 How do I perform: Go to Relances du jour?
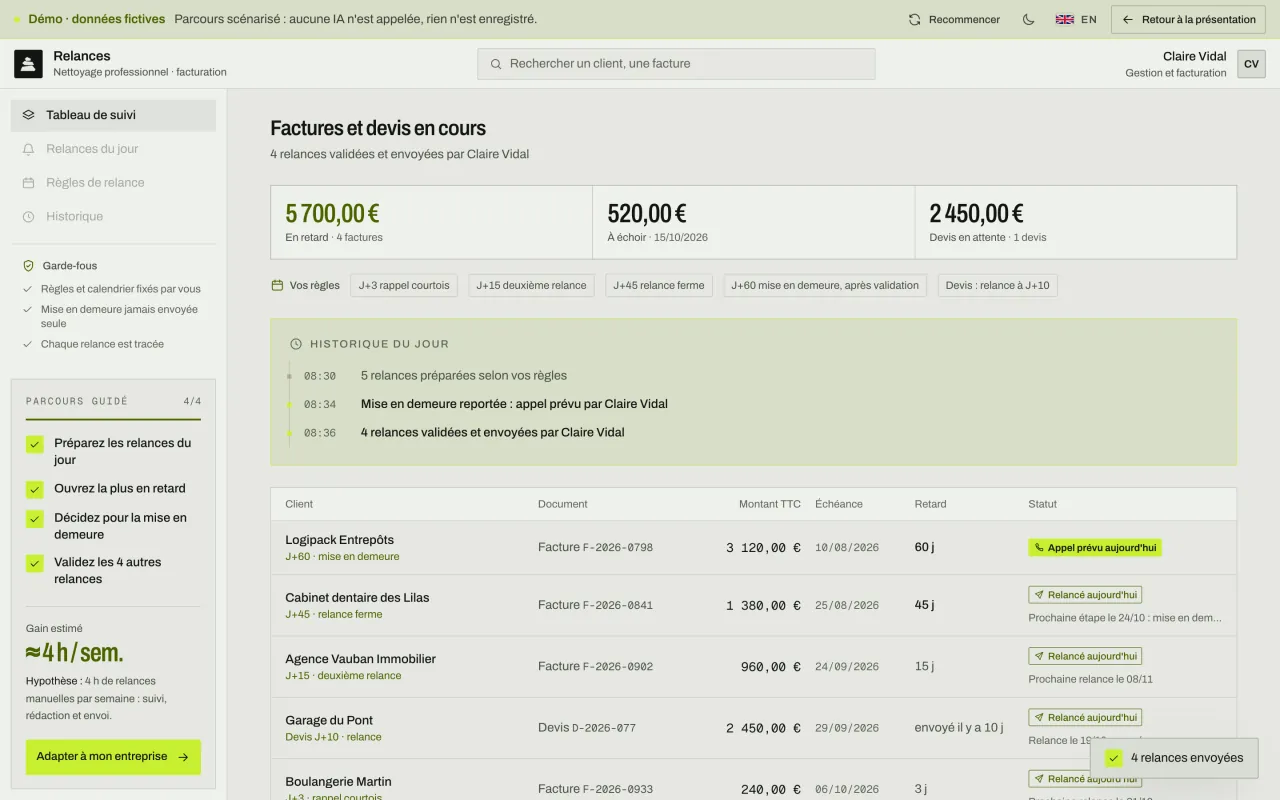[x=113, y=149]
